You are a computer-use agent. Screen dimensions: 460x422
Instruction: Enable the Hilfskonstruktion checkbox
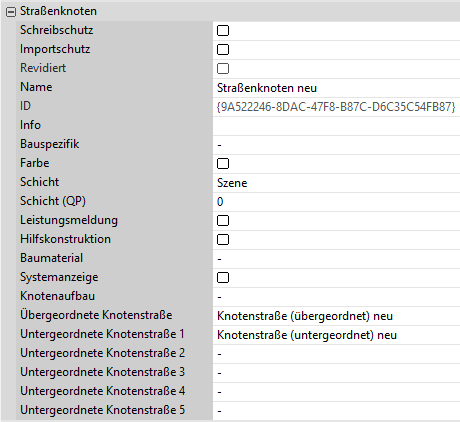pos(223,240)
